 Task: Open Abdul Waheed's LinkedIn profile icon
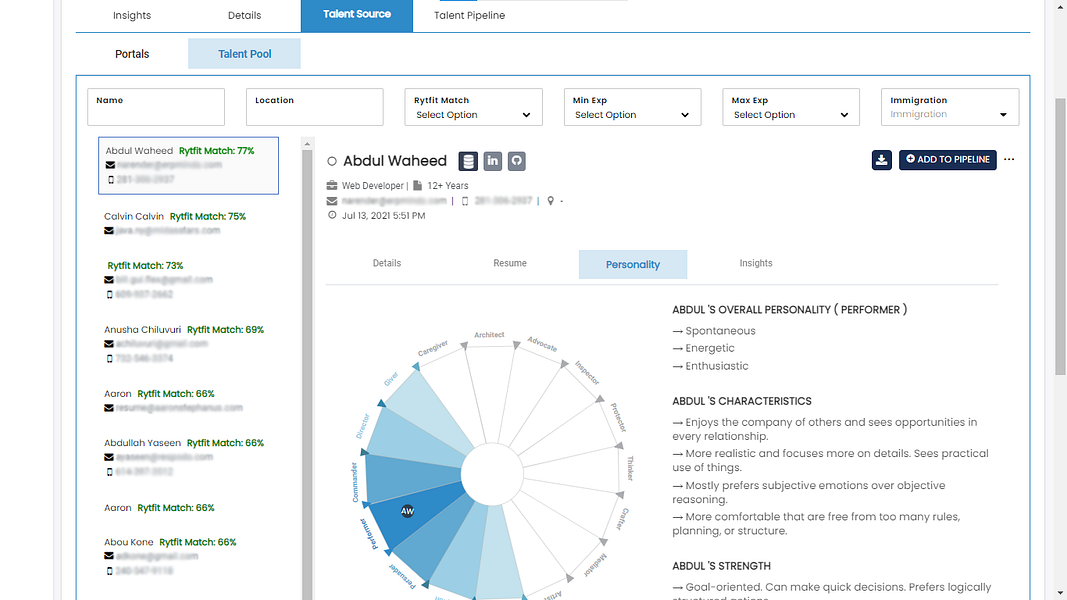tap(492, 161)
